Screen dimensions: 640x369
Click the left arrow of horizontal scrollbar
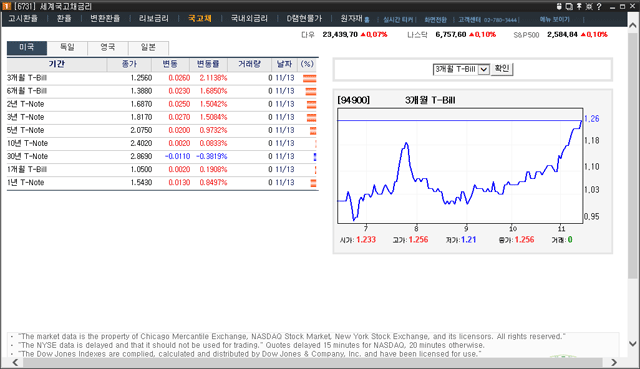15,362
